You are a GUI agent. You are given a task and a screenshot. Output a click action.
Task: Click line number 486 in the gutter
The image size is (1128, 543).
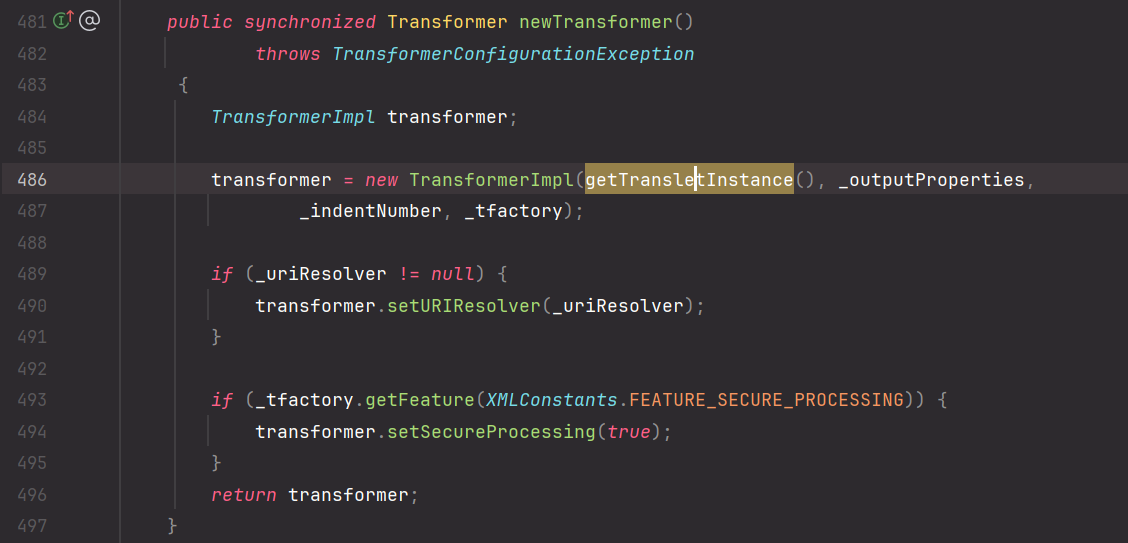[32, 179]
